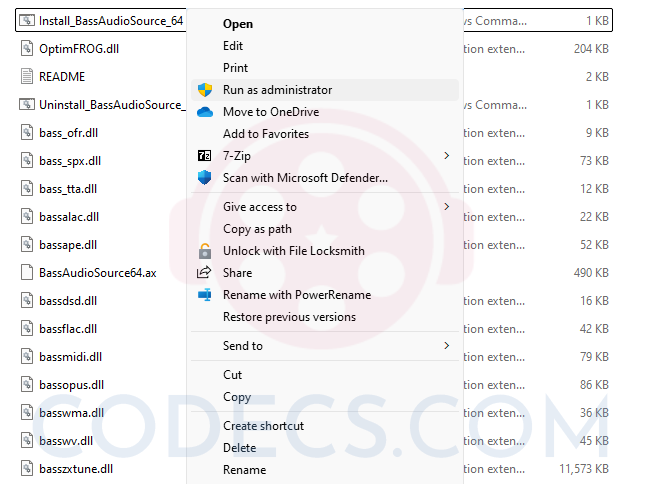Choose Move to OneDrive
Screen dimensions: 645x484
tap(325, 112)
